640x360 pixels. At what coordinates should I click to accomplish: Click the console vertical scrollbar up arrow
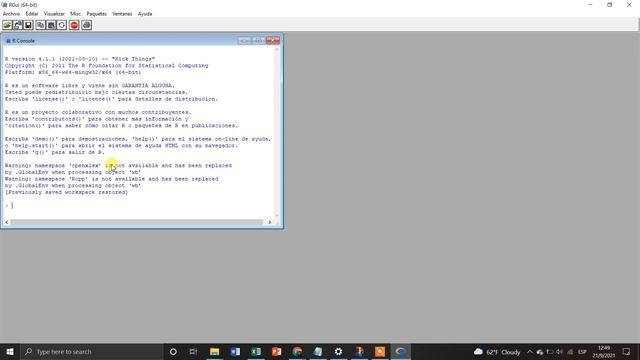click(277, 49)
